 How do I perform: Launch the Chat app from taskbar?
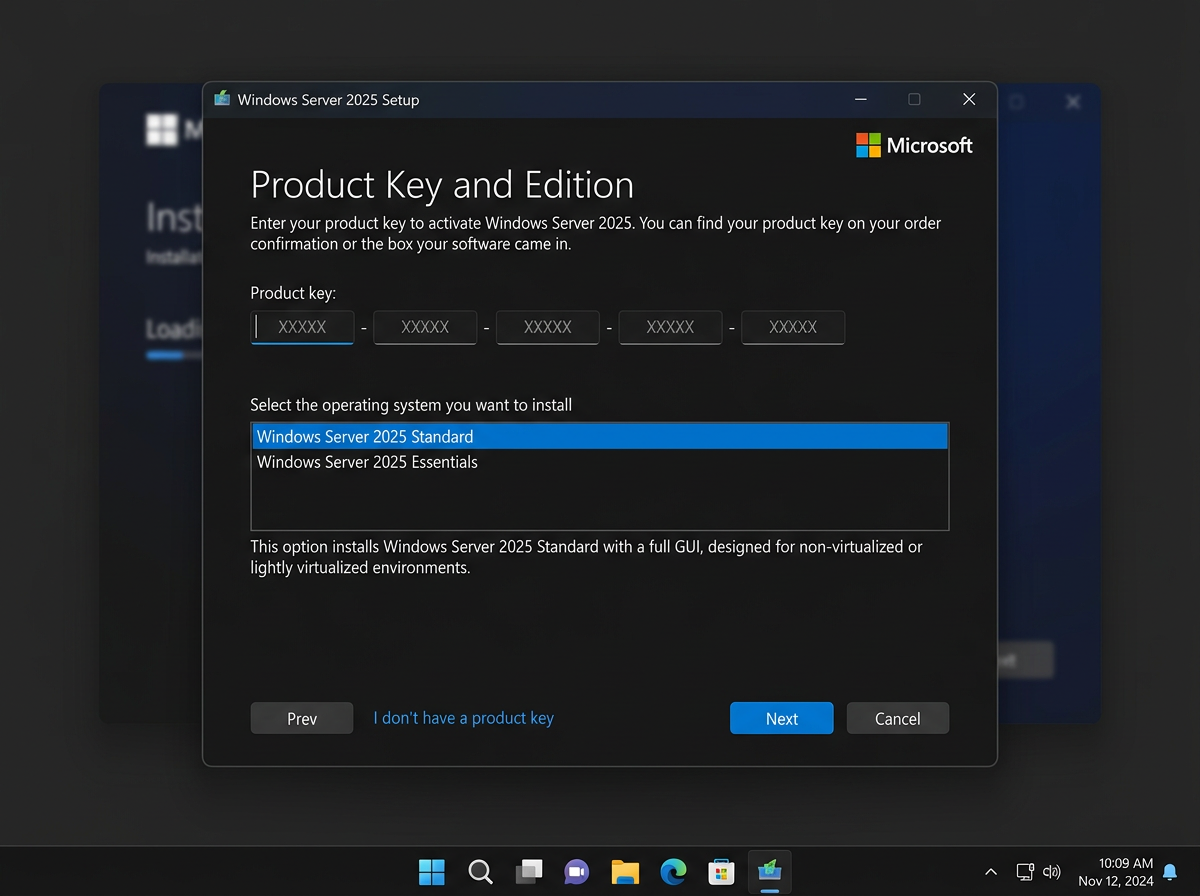pyautogui.click(x=576, y=872)
